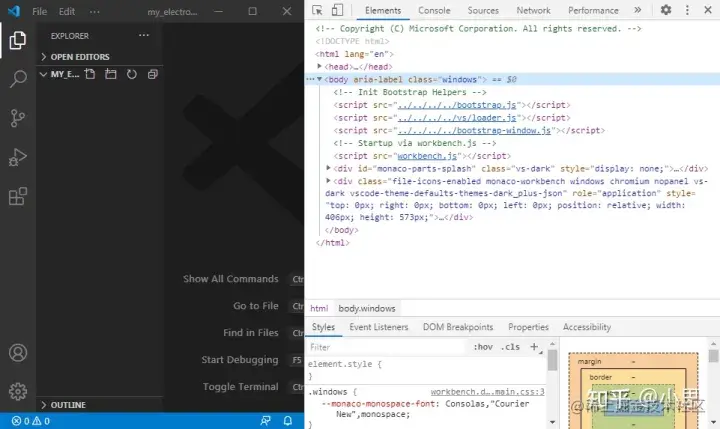Open the overflow menu after Edit
This screenshot has height=429, width=720.
(x=95, y=11)
